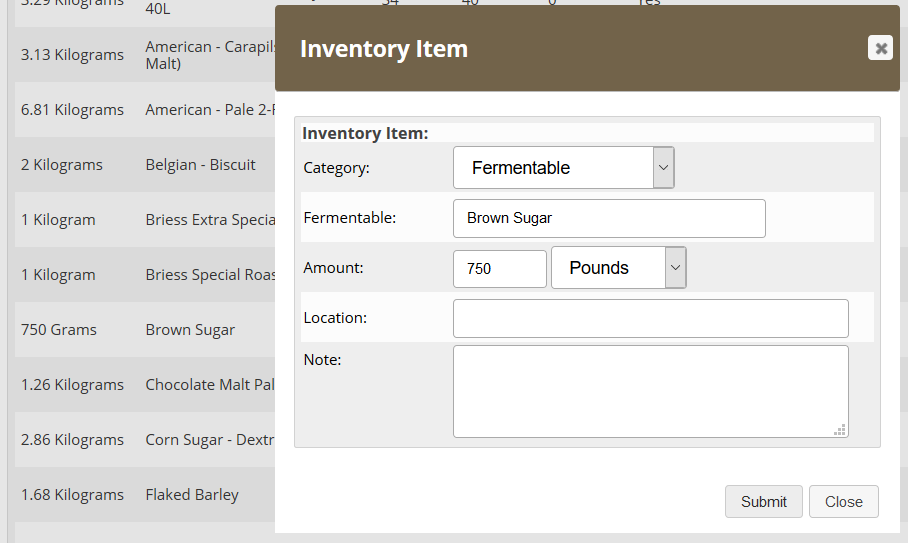
Task: Click the Flaked Barley inventory entry
Action: (192, 495)
